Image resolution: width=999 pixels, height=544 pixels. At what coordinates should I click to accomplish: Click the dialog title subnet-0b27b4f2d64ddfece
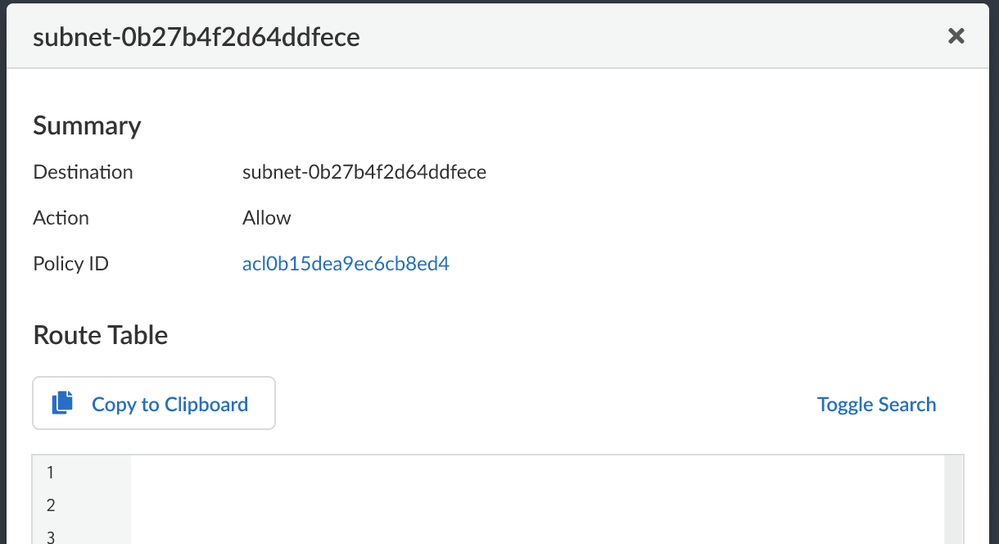point(196,37)
